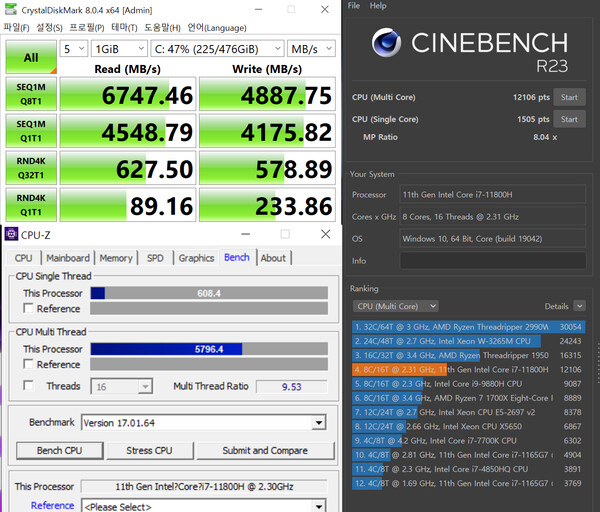This screenshot has width=600, height=512.
Task: Click the Submit and Compare button
Action: (x=265, y=450)
